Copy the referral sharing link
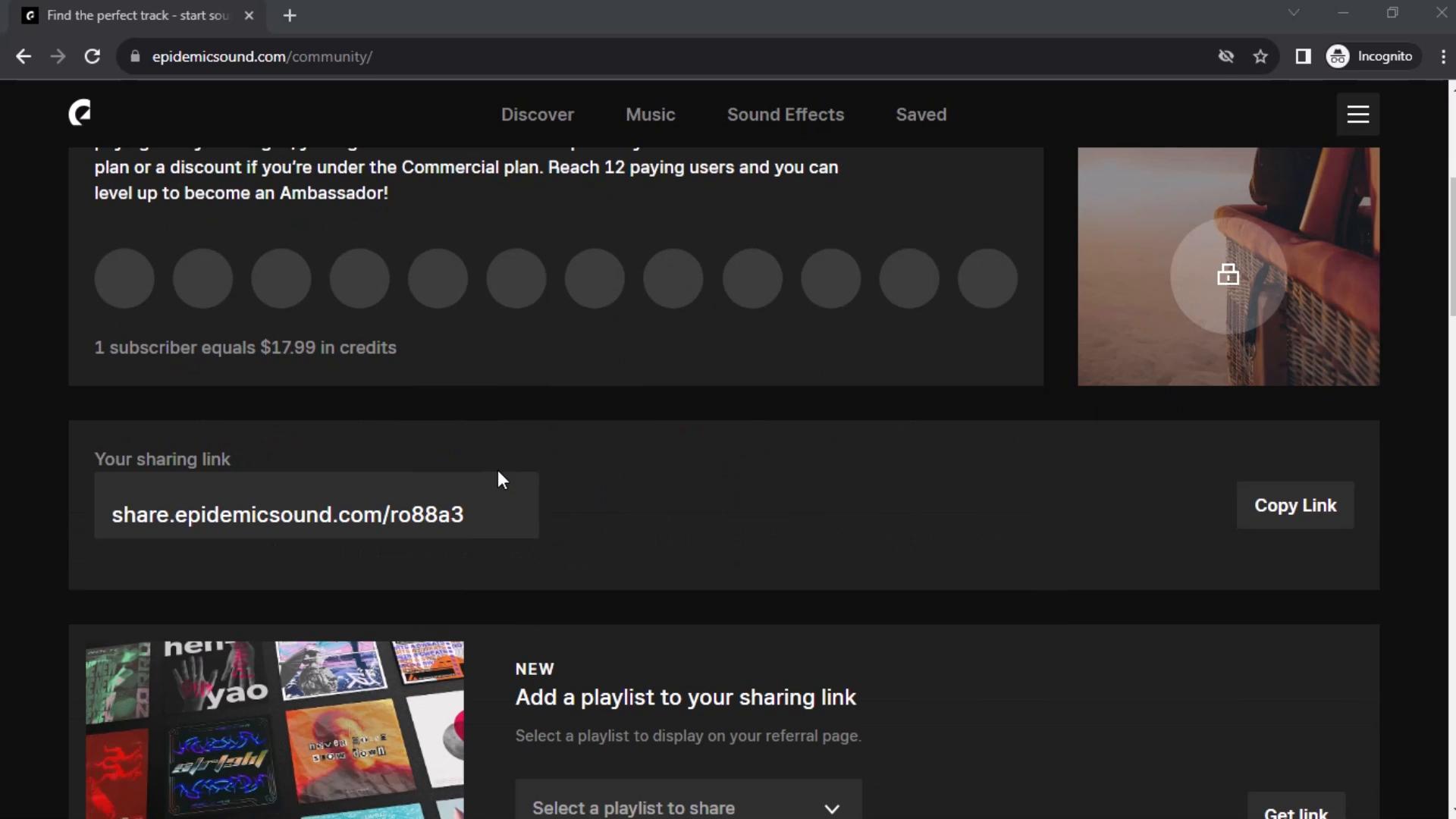 1296,505
